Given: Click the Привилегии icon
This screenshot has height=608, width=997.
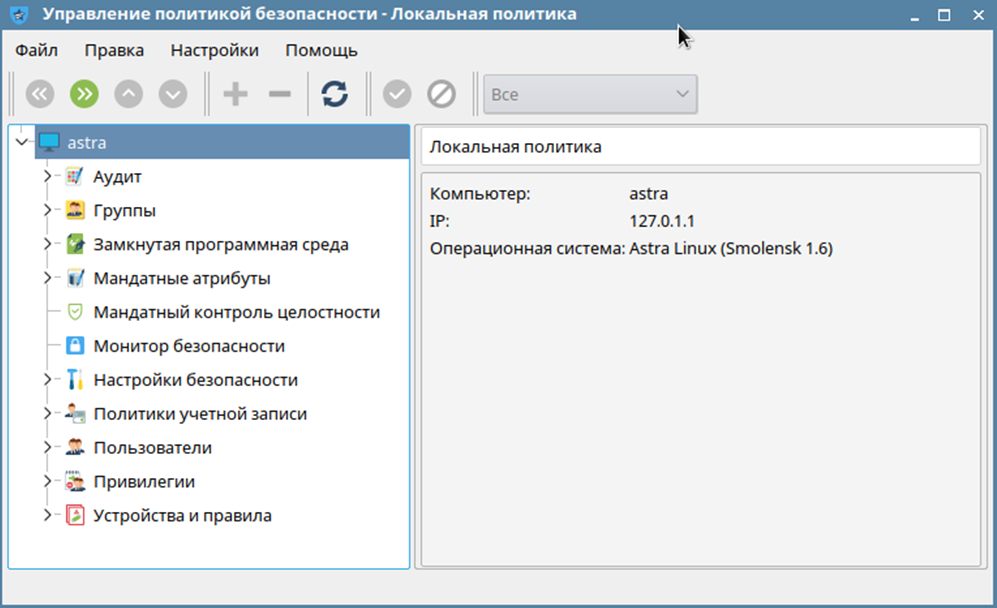Looking at the screenshot, I should [x=74, y=481].
